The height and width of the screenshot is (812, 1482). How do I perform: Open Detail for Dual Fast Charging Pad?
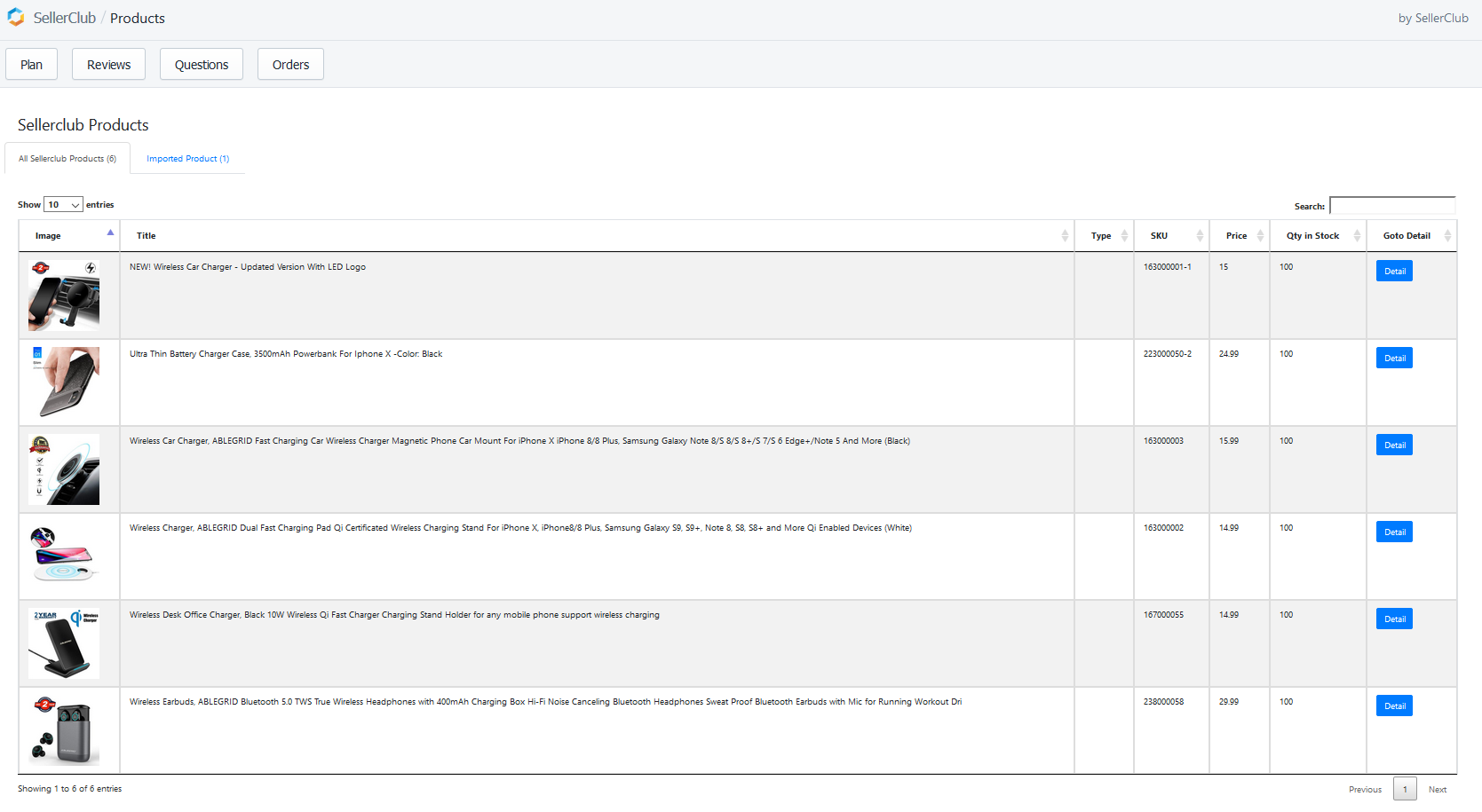tap(1394, 532)
